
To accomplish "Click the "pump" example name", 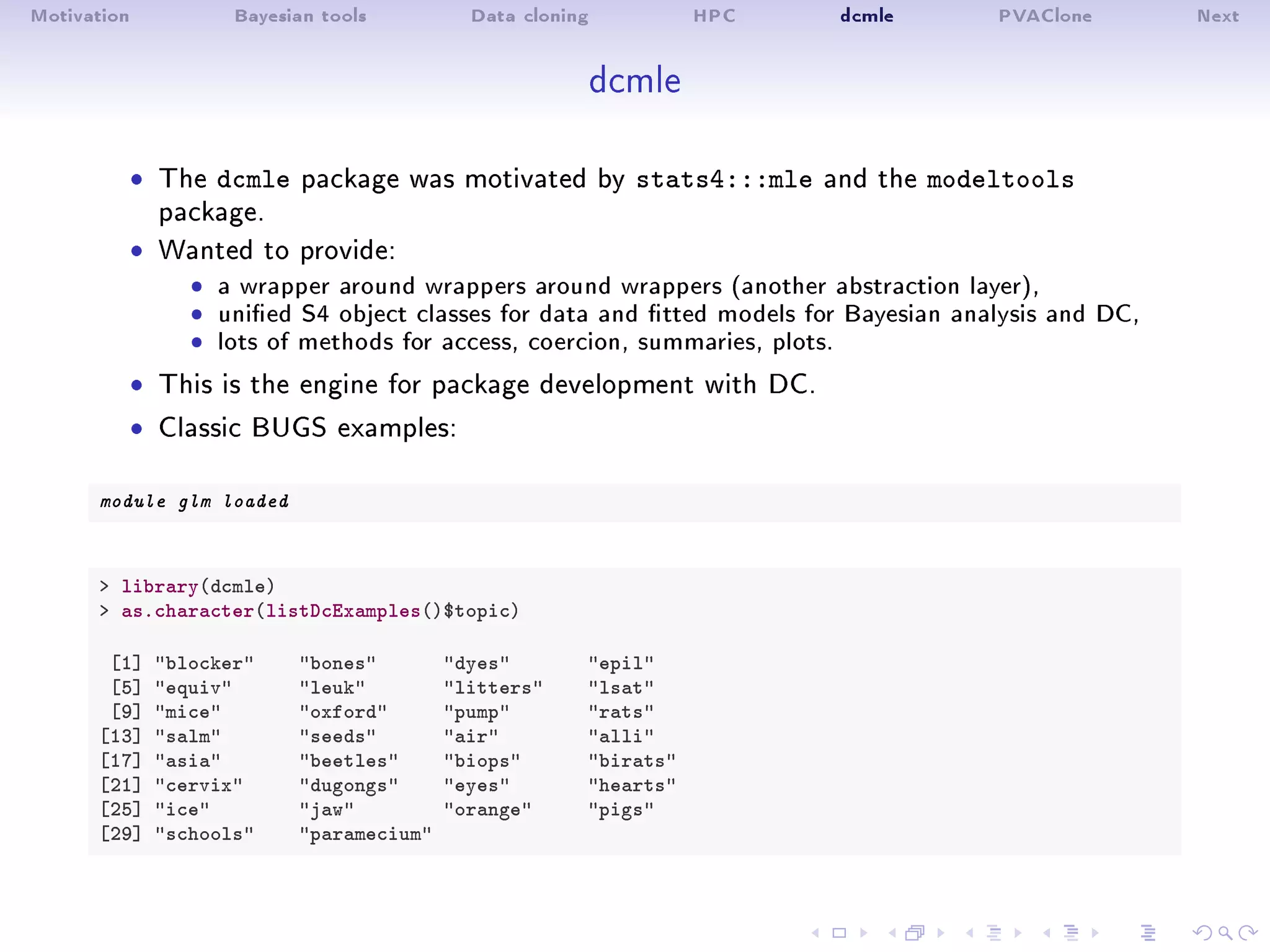I will tap(477, 713).
